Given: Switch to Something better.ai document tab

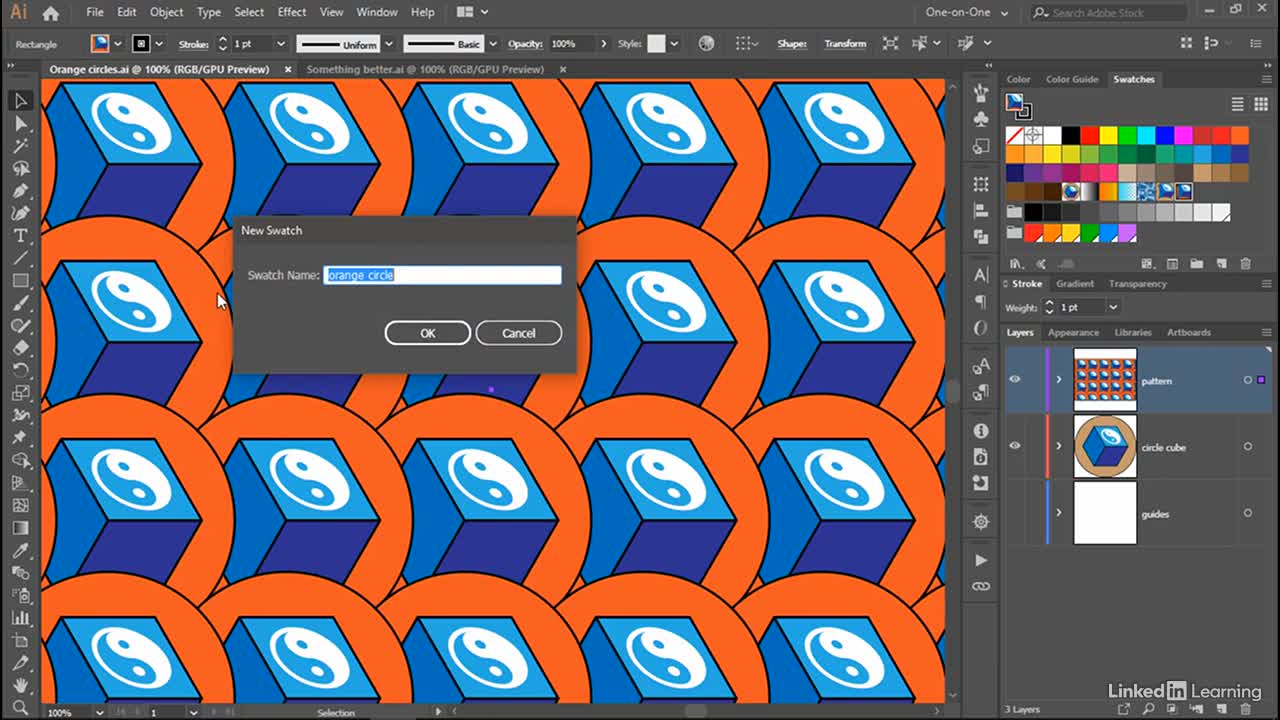Looking at the screenshot, I should click(425, 69).
